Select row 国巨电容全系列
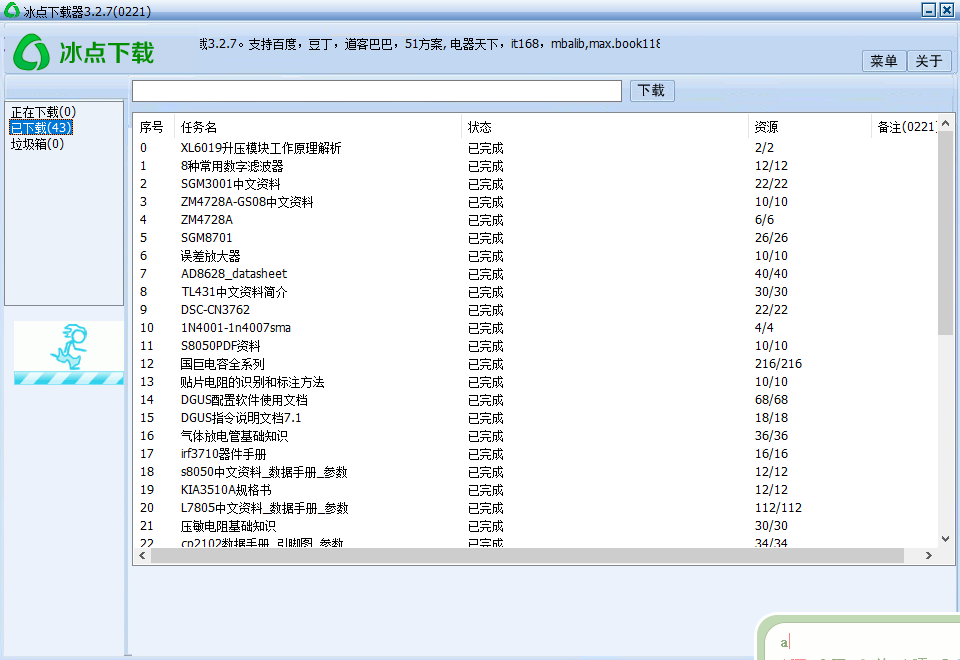This screenshot has width=960, height=660. [x=536, y=364]
